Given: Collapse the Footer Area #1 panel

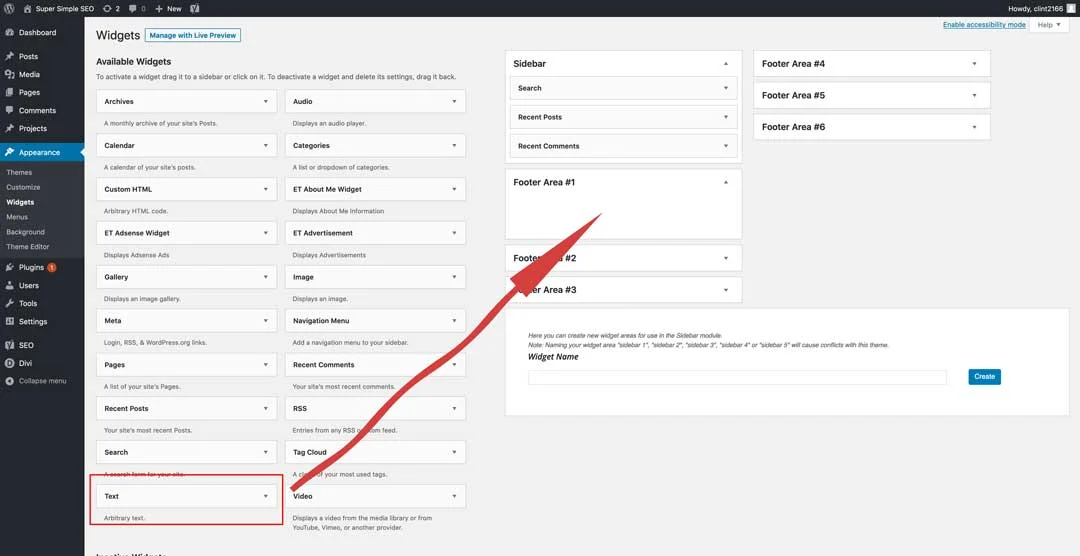Looking at the screenshot, I should point(726,182).
